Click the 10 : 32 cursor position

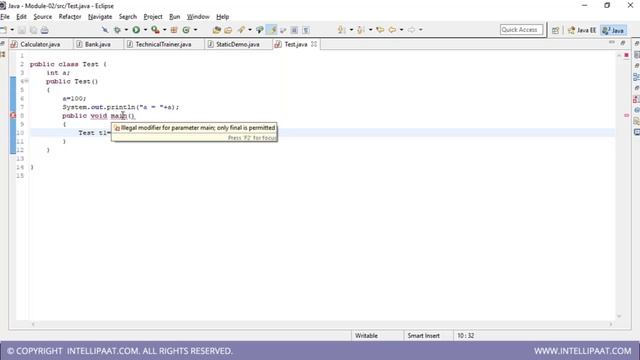click(465, 336)
